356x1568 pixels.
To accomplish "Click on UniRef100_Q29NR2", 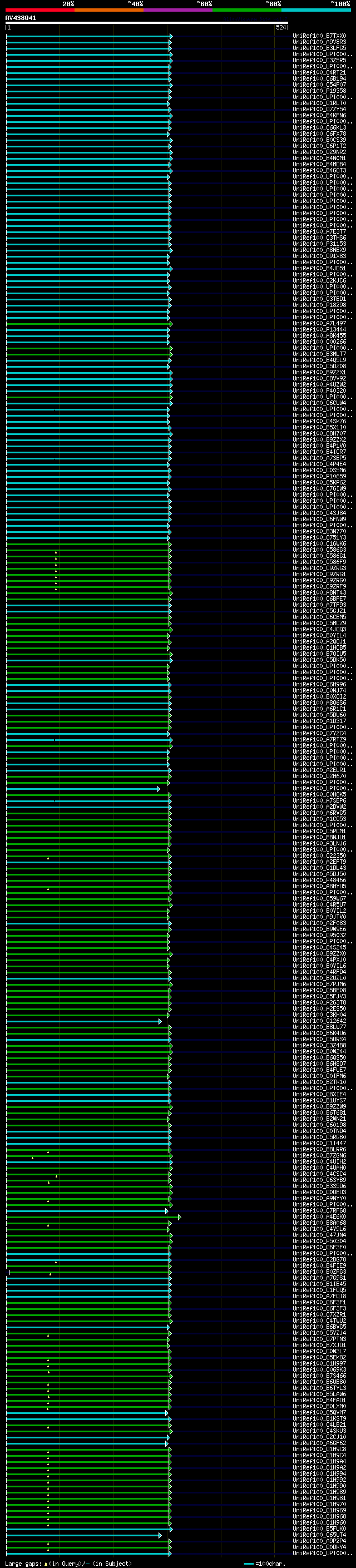I will click(319, 152).
